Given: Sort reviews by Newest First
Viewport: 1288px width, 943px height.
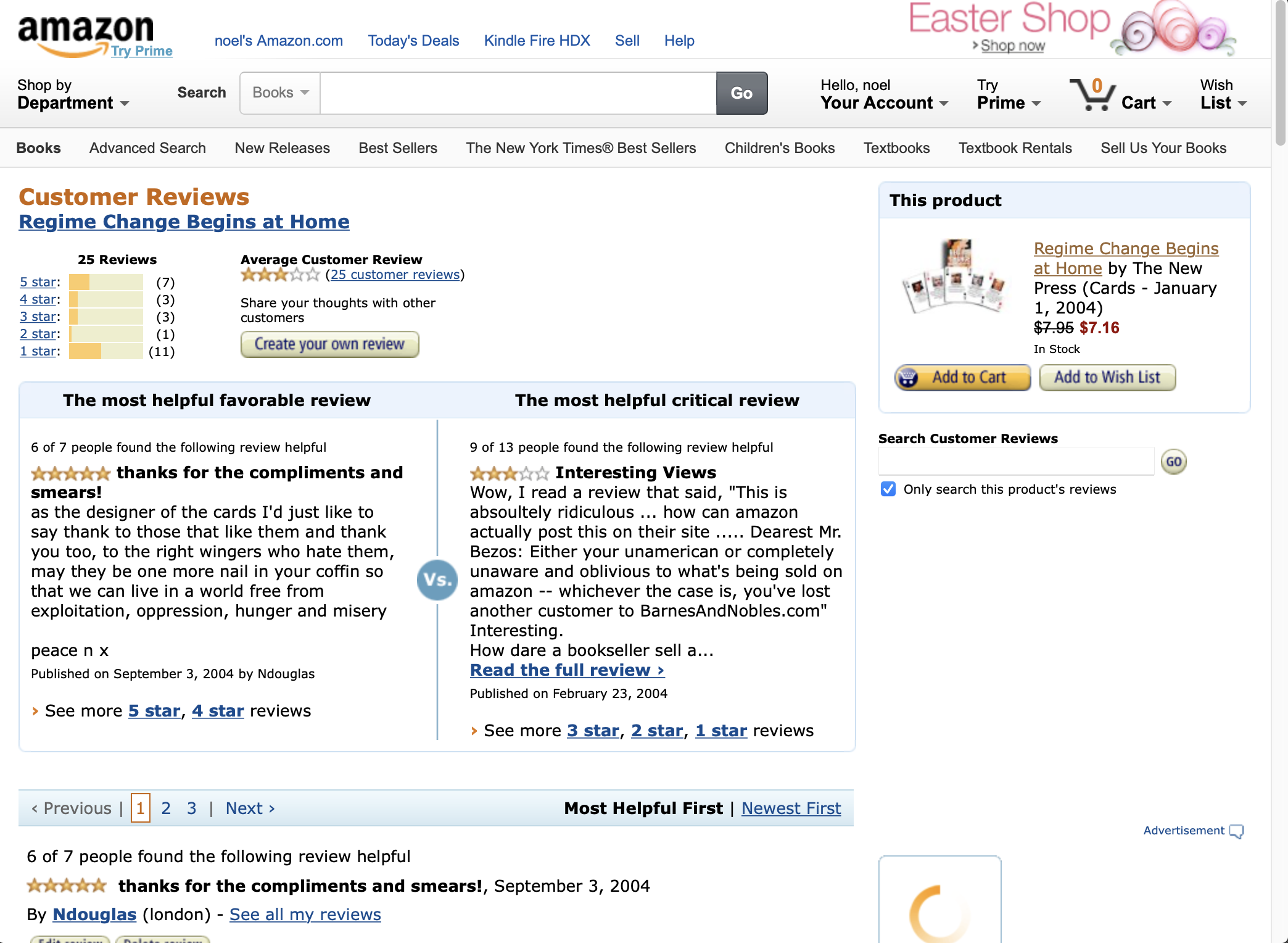Looking at the screenshot, I should tap(791, 808).
